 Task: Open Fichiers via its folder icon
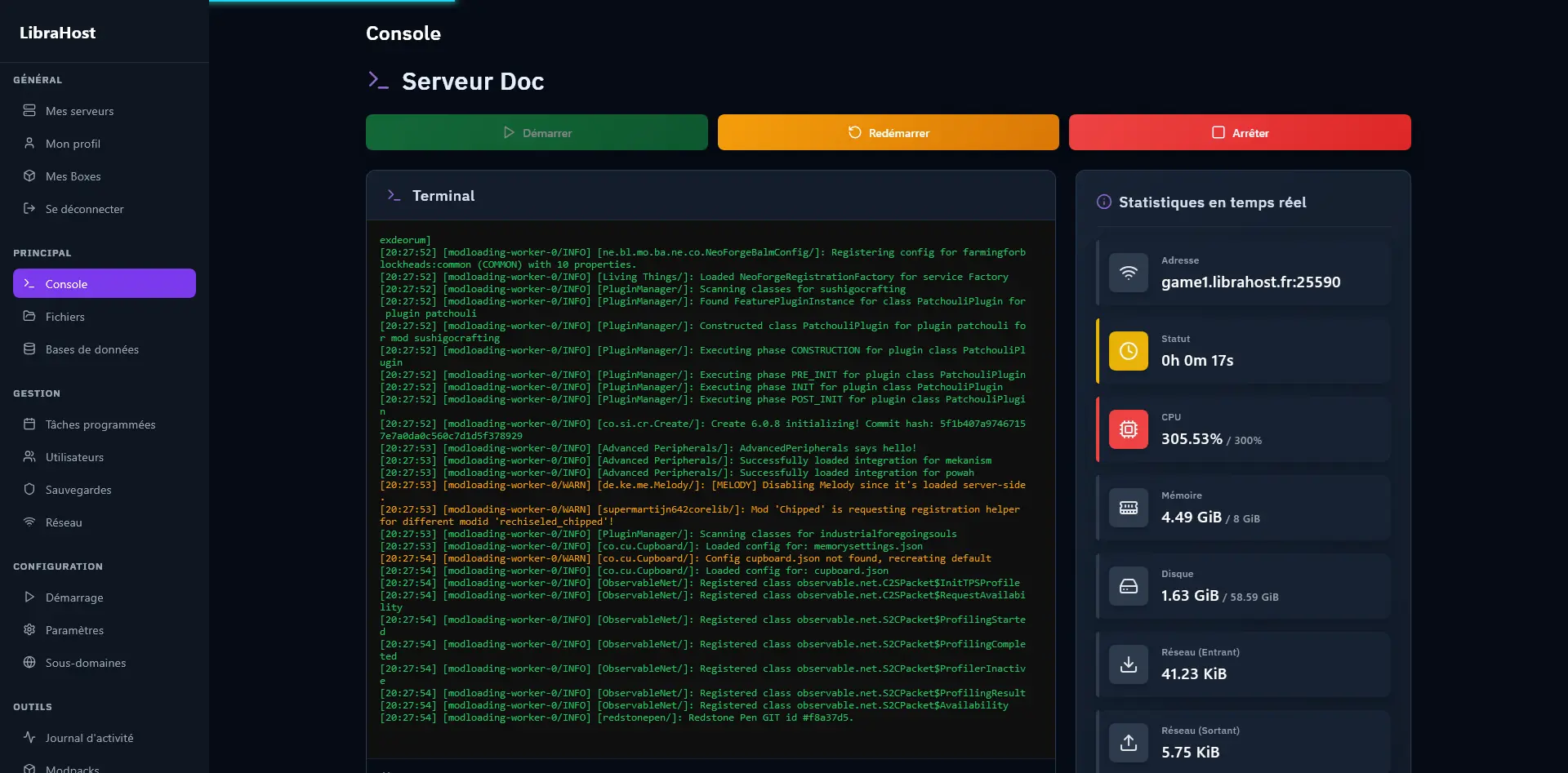pos(29,317)
